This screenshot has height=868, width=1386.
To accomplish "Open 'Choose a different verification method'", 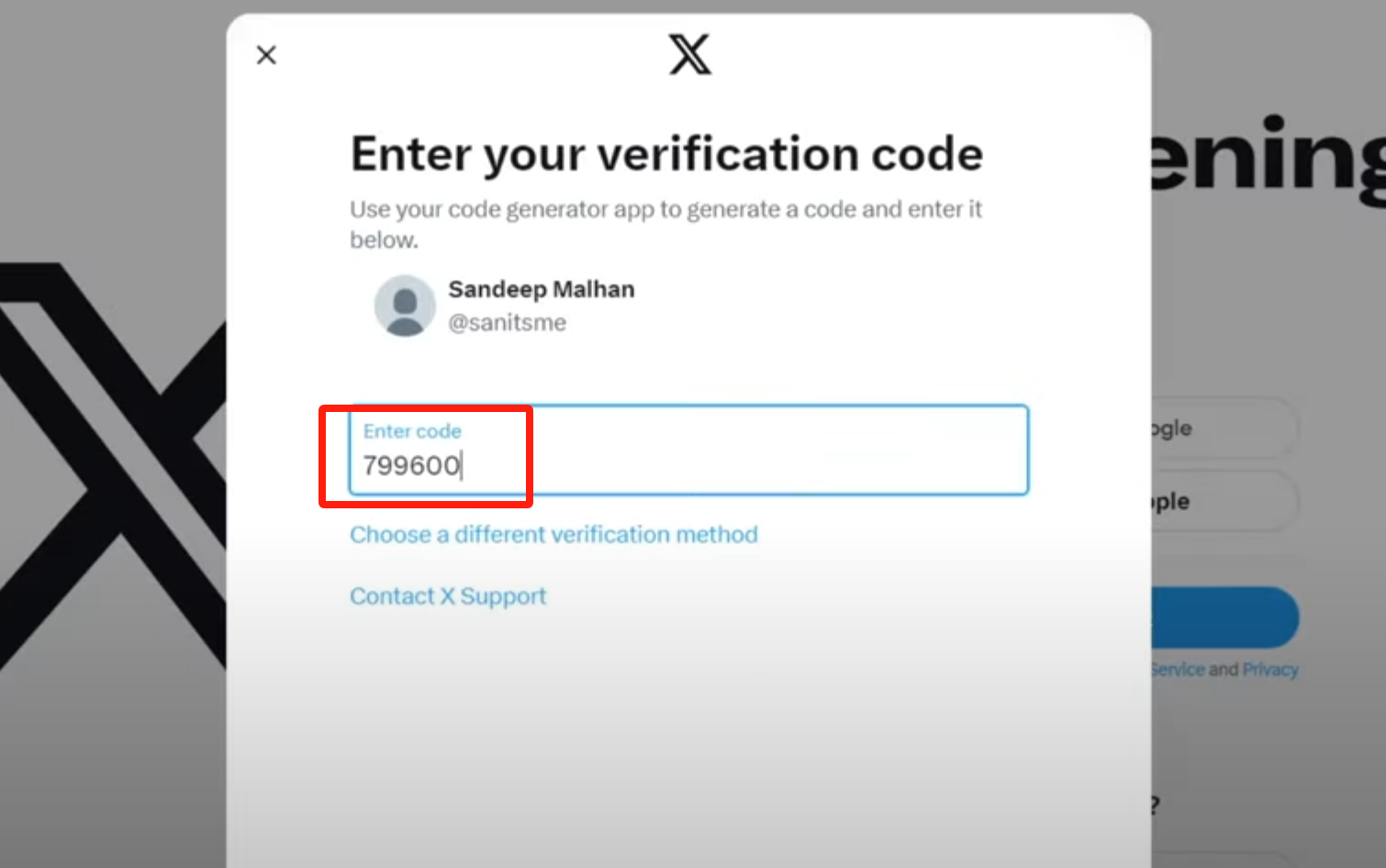I will (553, 535).
